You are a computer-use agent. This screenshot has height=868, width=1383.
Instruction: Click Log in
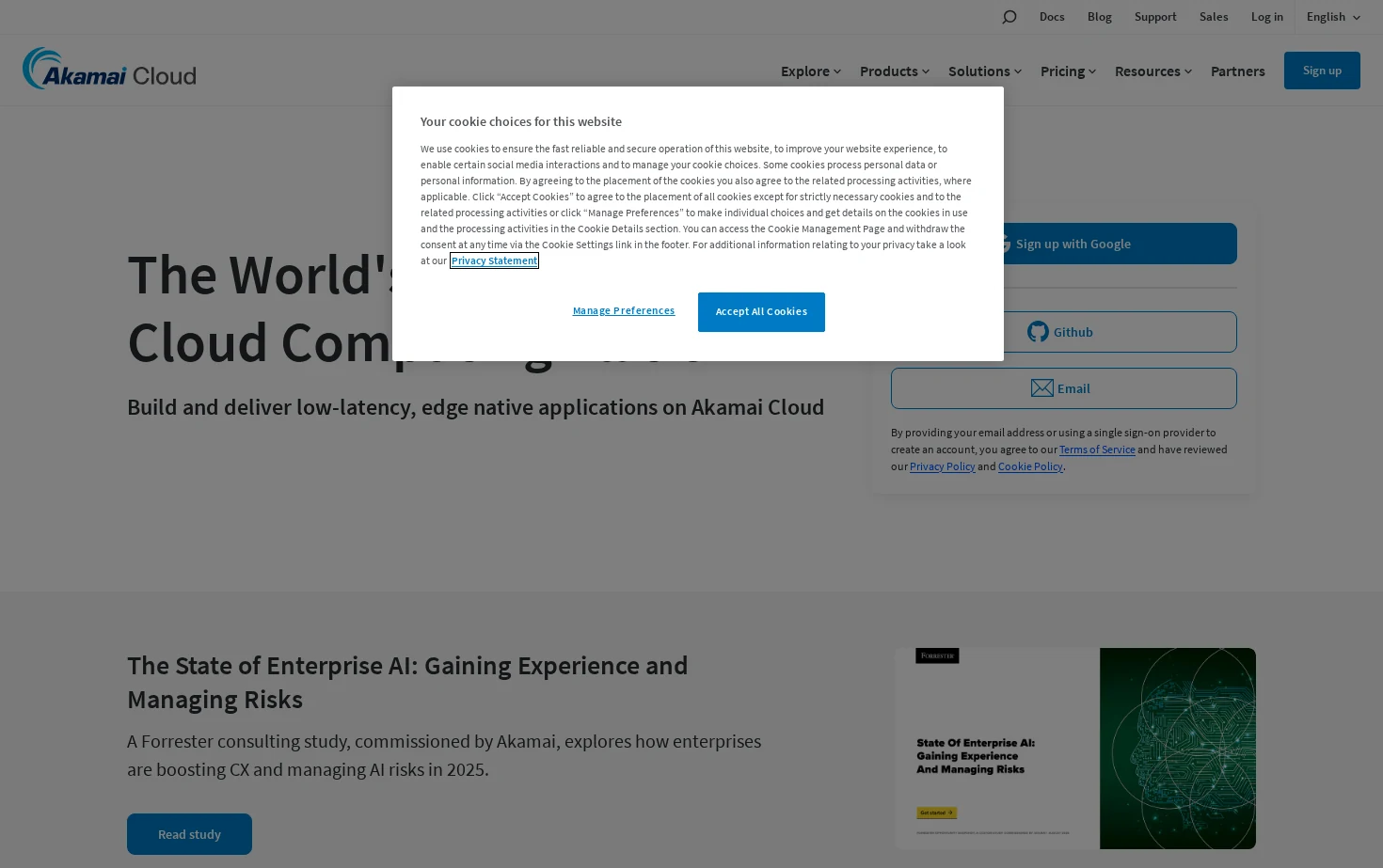[x=1267, y=17]
